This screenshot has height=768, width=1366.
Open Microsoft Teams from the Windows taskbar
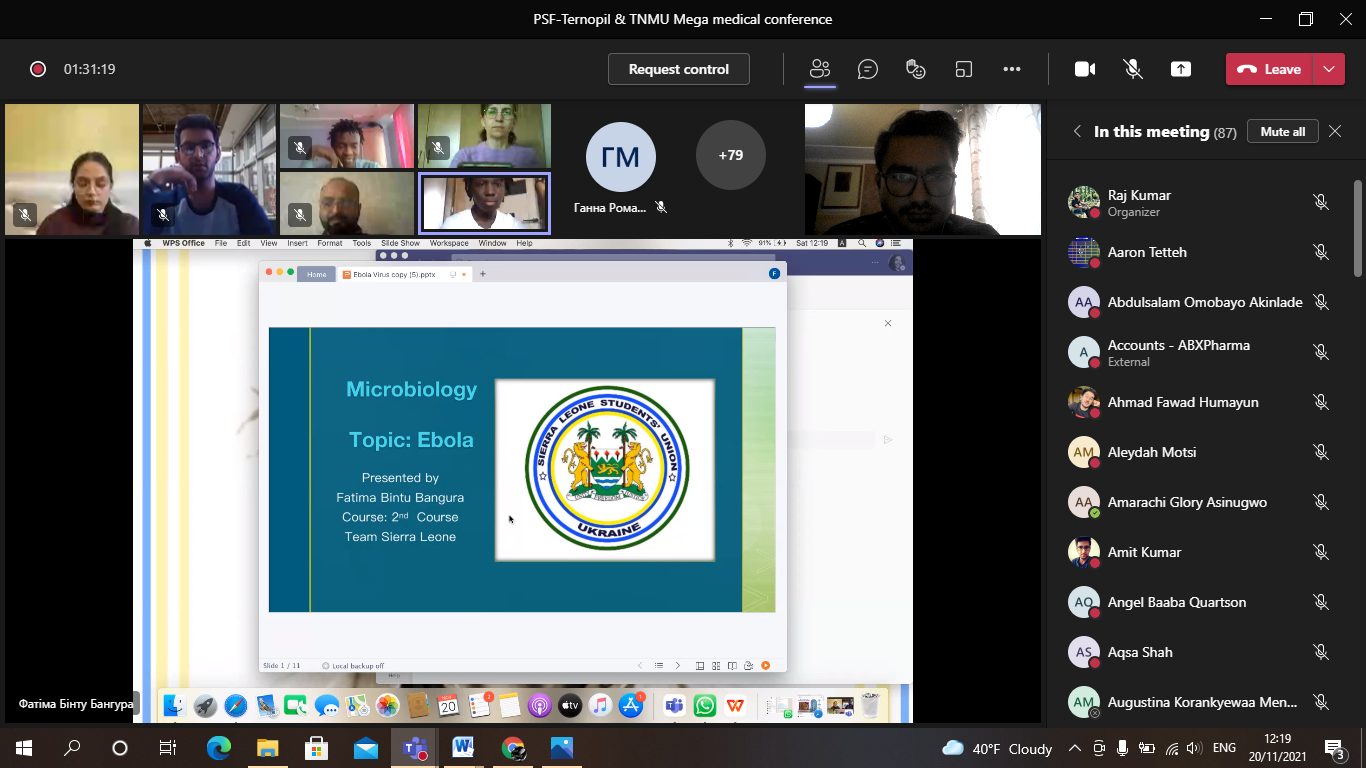point(414,748)
